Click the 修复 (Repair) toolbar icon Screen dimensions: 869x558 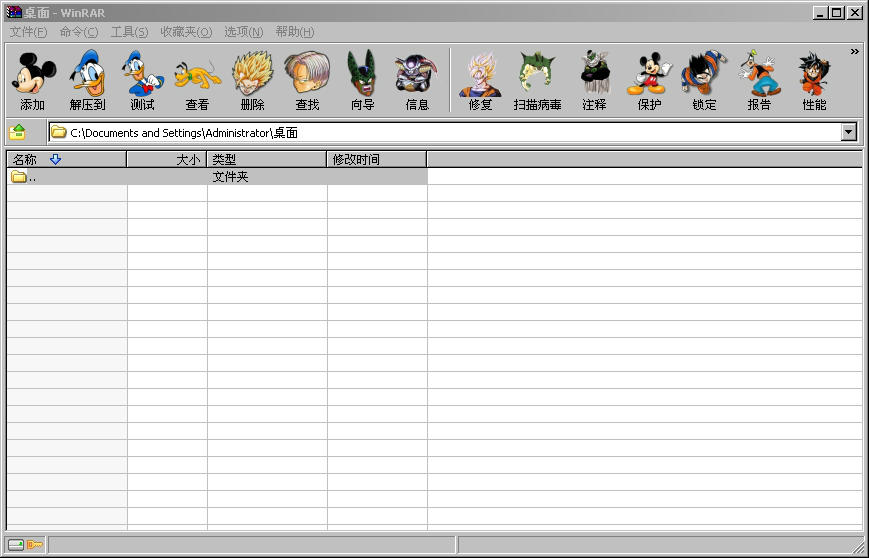pos(480,80)
